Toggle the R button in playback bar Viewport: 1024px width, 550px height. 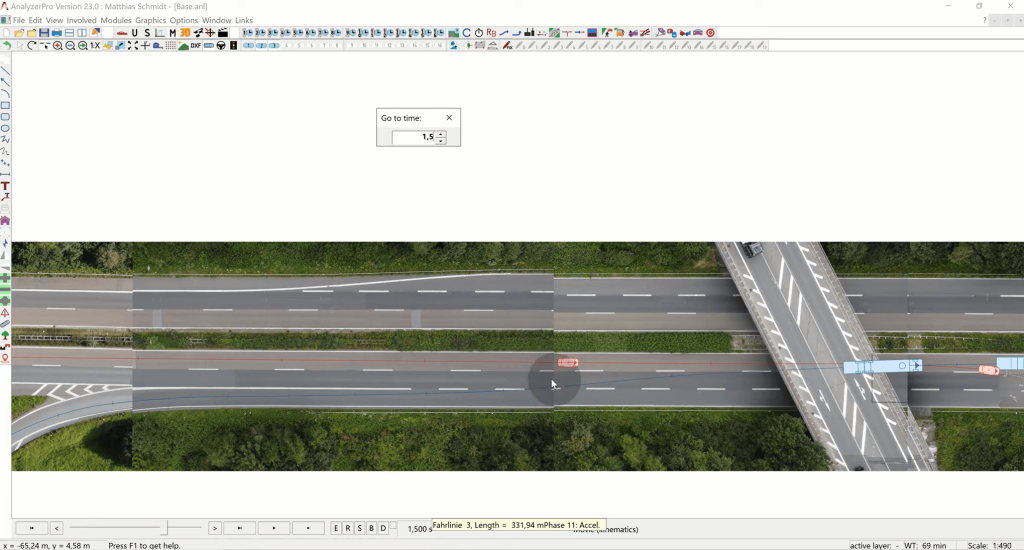pyautogui.click(x=348, y=528)
